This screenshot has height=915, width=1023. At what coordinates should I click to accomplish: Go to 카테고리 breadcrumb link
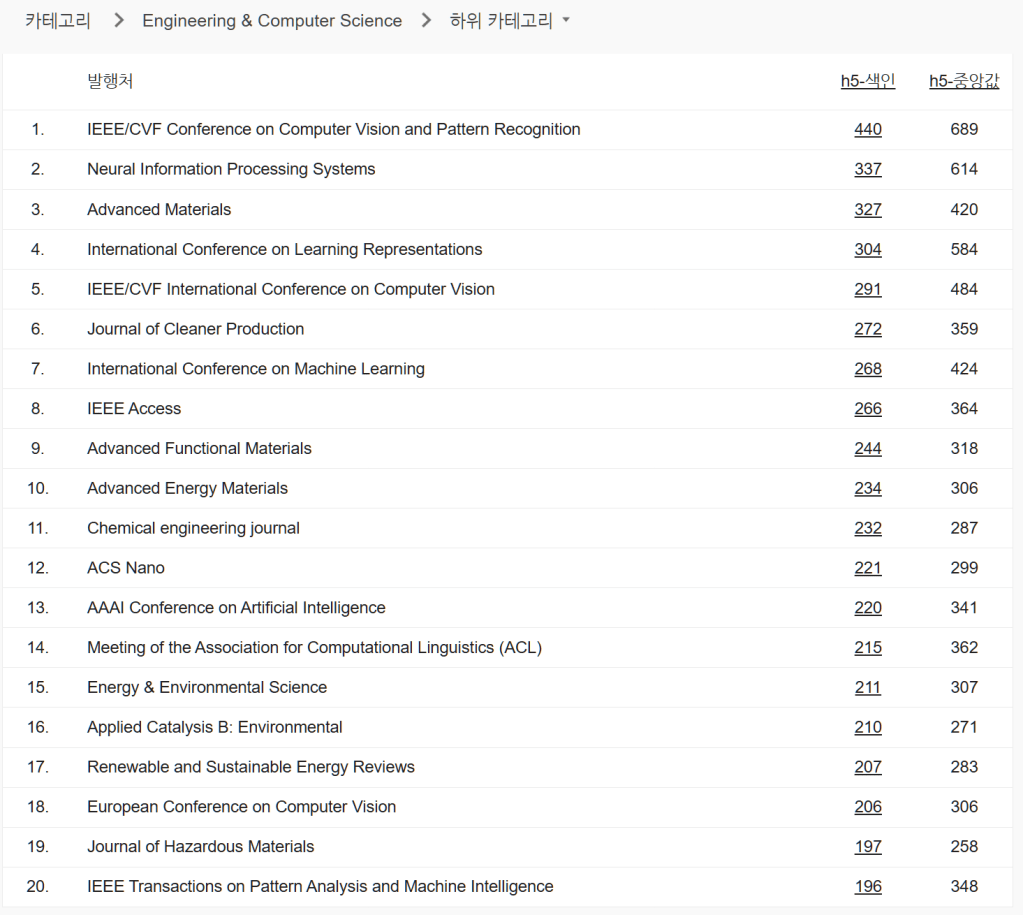[57, 21]
